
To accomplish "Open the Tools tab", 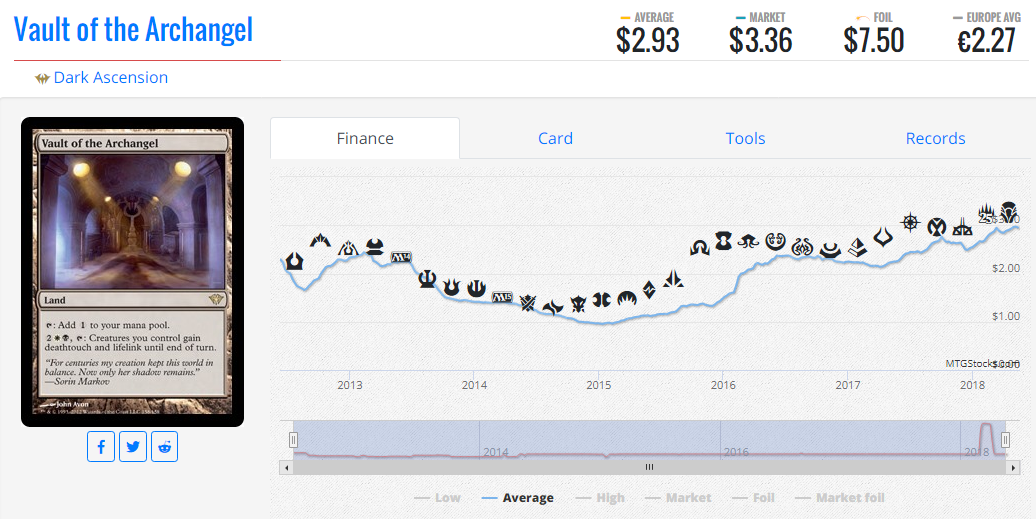I will (x=745, y=138).
